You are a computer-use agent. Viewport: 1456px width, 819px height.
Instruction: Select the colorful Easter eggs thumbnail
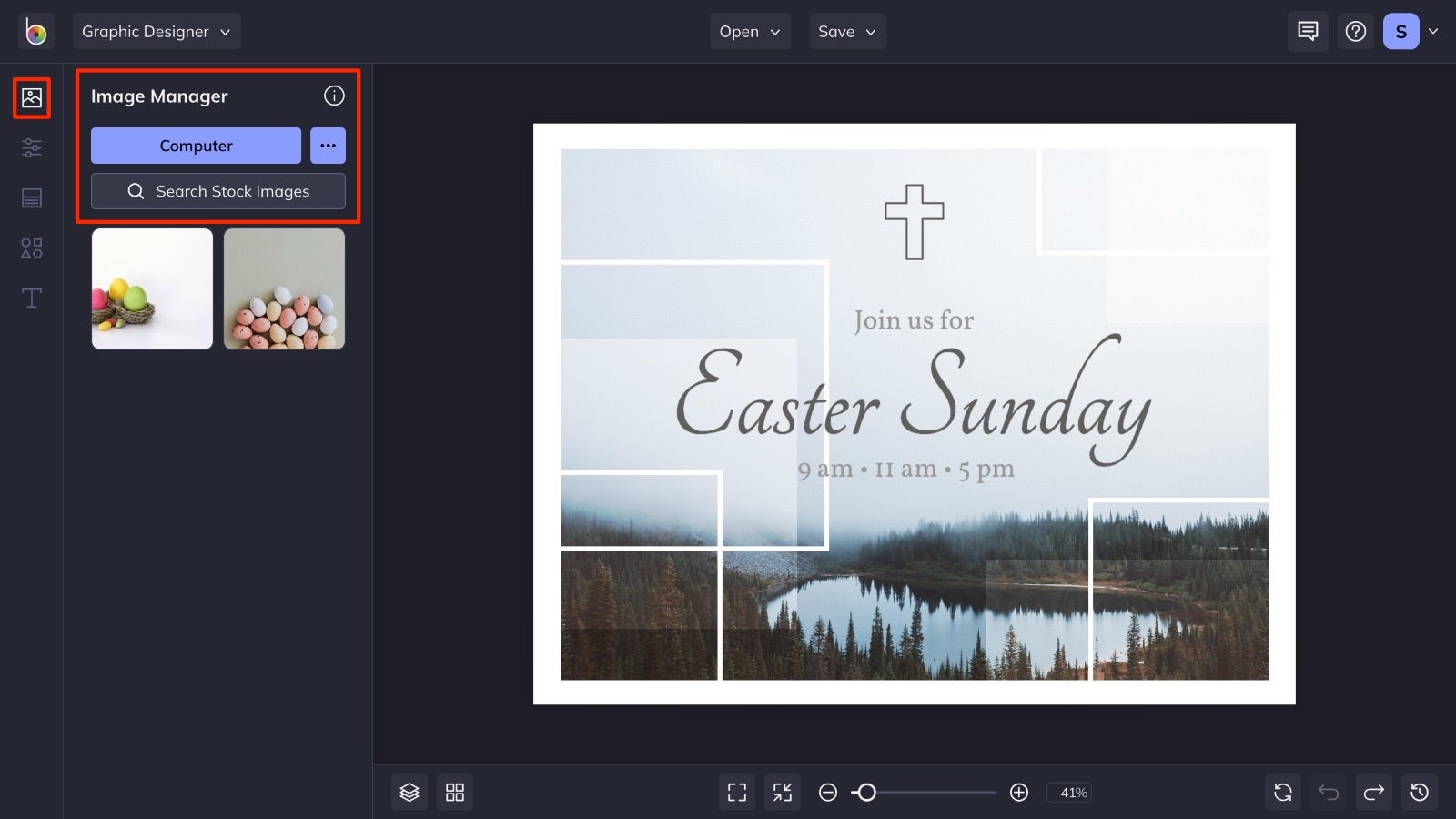(x=152, y=288)
